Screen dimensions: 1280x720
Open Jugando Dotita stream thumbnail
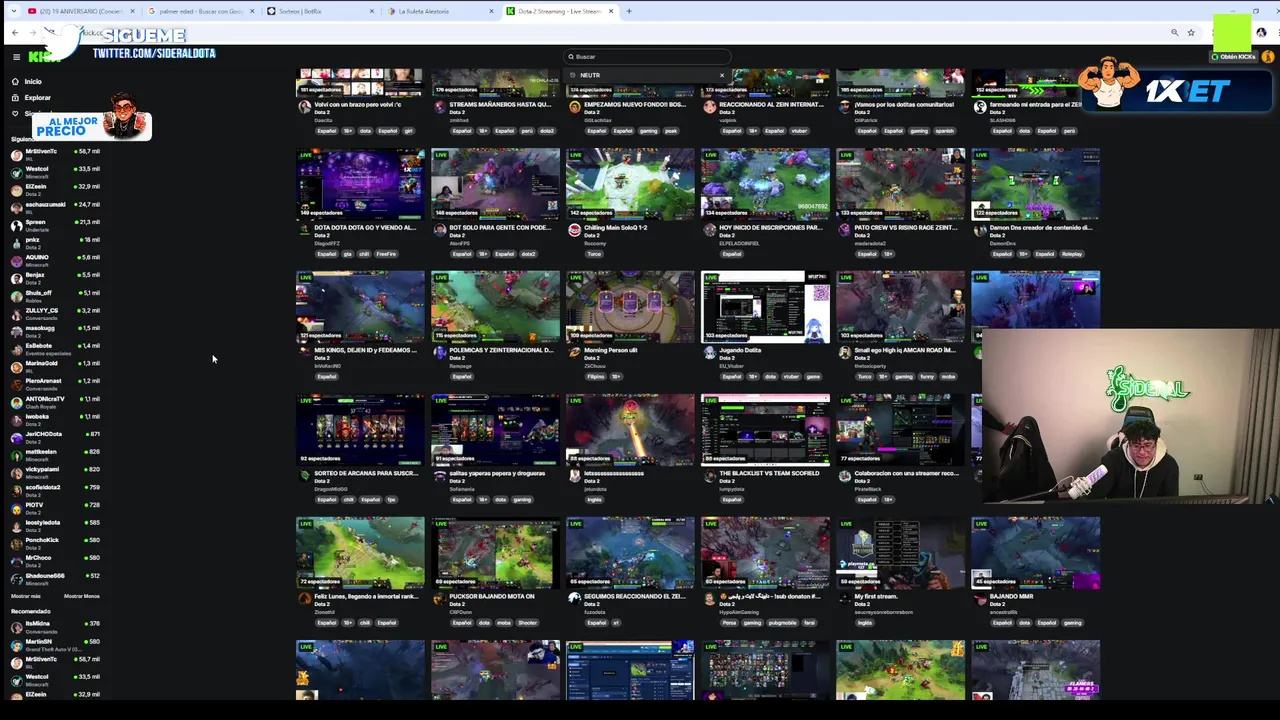coord(765,307)
